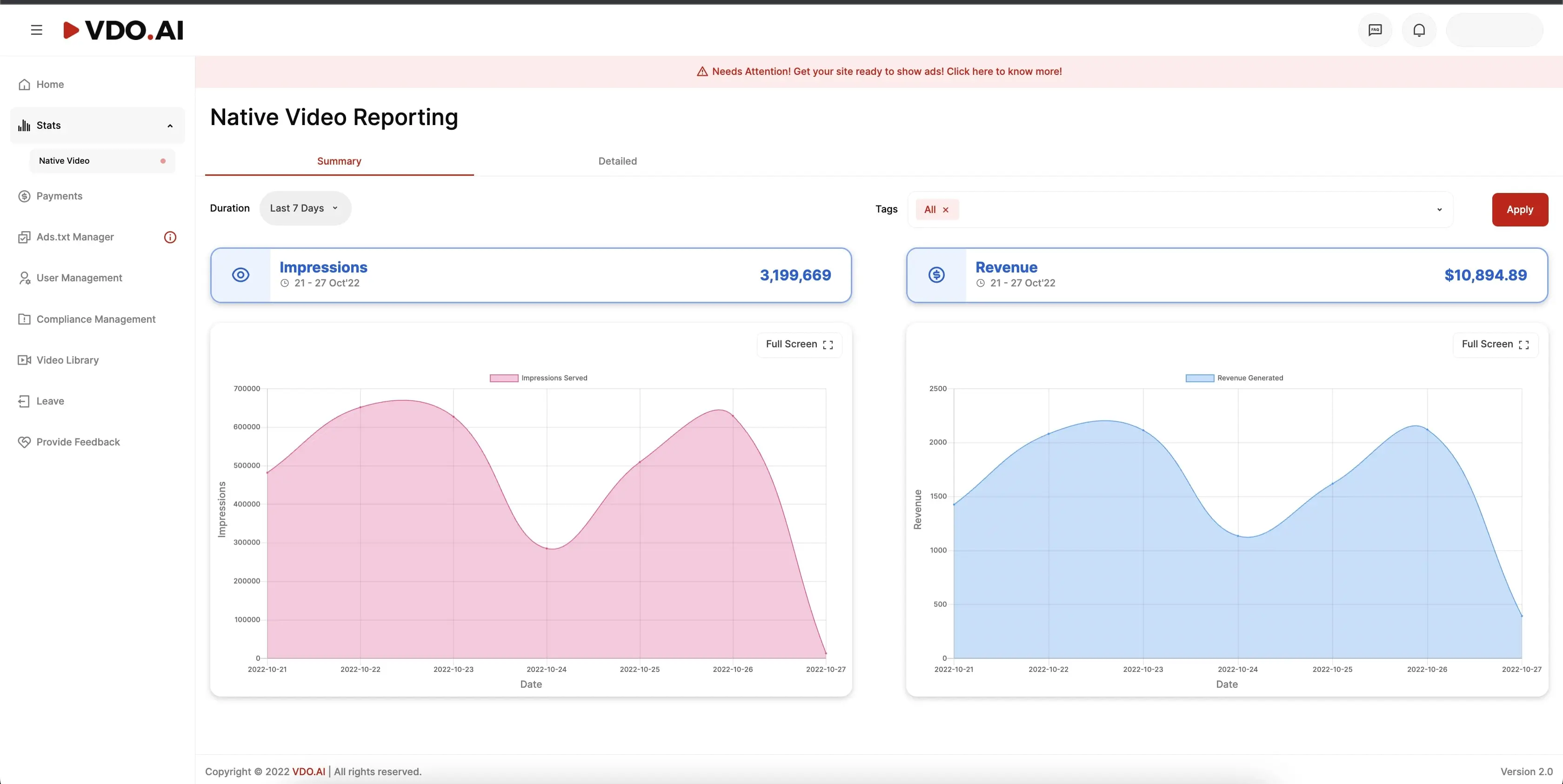The height and width of the screenshot is (784, 1563).
Task: Click the Impressions eye icon
Action: 240,275
